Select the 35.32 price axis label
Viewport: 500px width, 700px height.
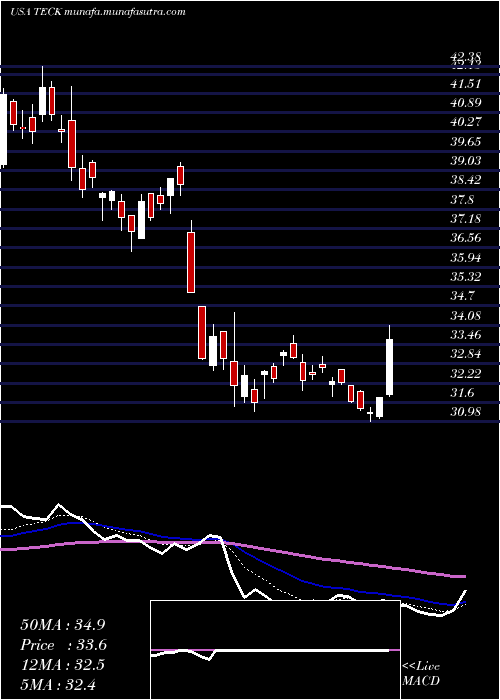point(466,277)
